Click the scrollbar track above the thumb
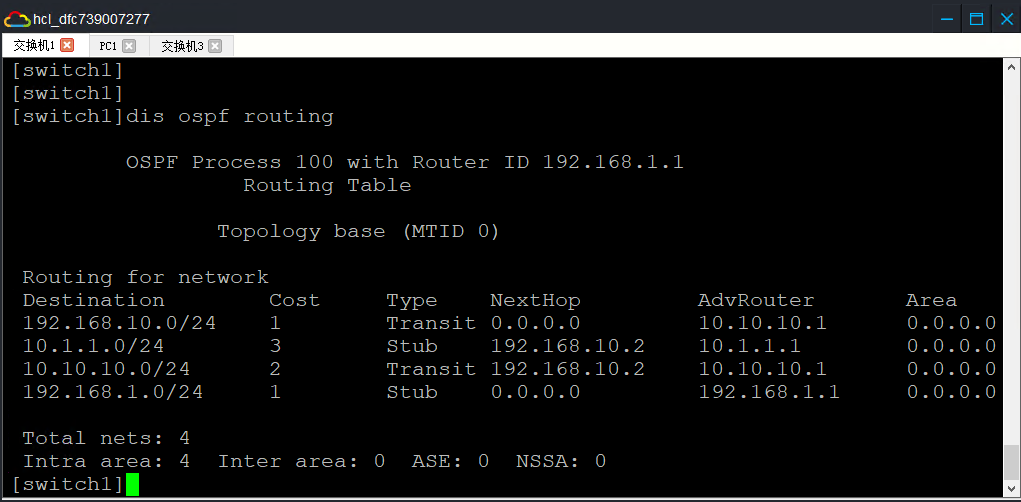Screen dimensions: 1021x502 coord(1011,250)
